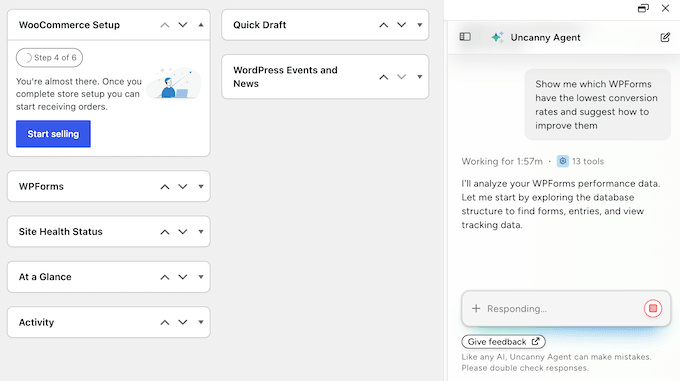Image resolution: width=680 pixels, height=381 pixels.
Task: Move WPForms widget down
Action: tap(183, 187)
